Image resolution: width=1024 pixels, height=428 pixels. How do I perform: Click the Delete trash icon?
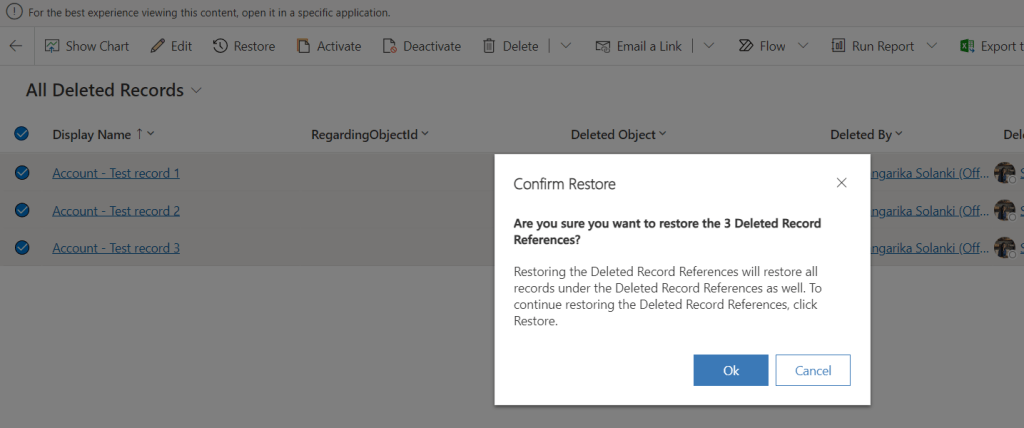[489, 46]
